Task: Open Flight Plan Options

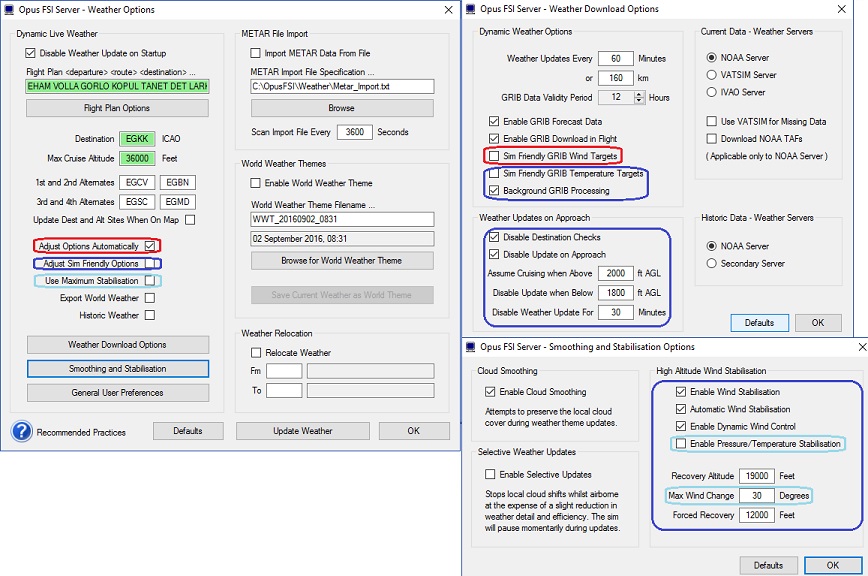Action: click(x=117, y=108)
